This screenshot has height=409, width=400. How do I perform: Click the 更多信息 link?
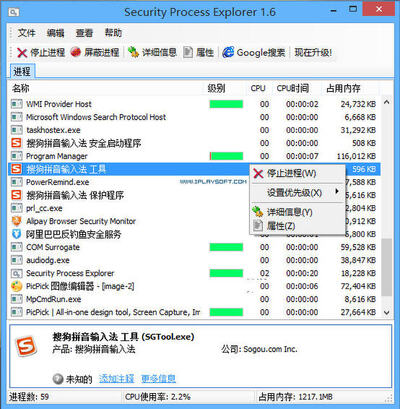pos(158,379)
